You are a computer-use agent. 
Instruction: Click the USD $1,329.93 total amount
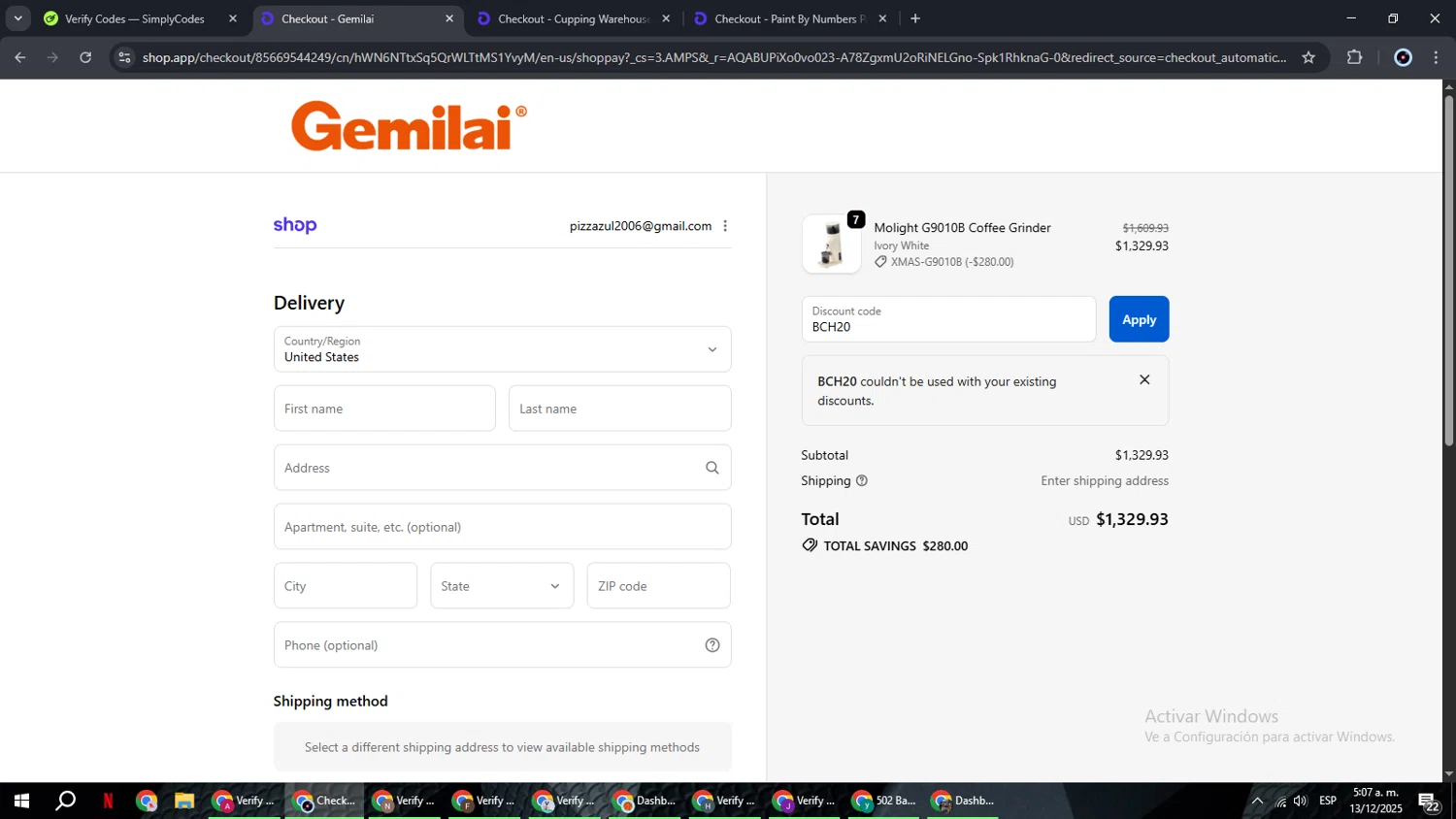(x=1118, y=519)
